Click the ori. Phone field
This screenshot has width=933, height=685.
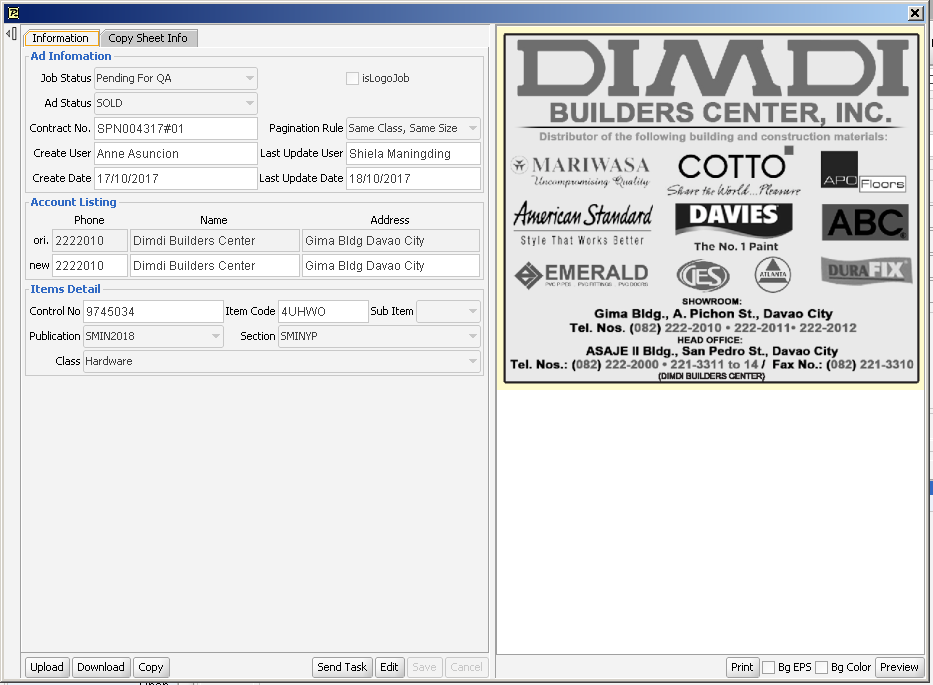tap(90, 240)
